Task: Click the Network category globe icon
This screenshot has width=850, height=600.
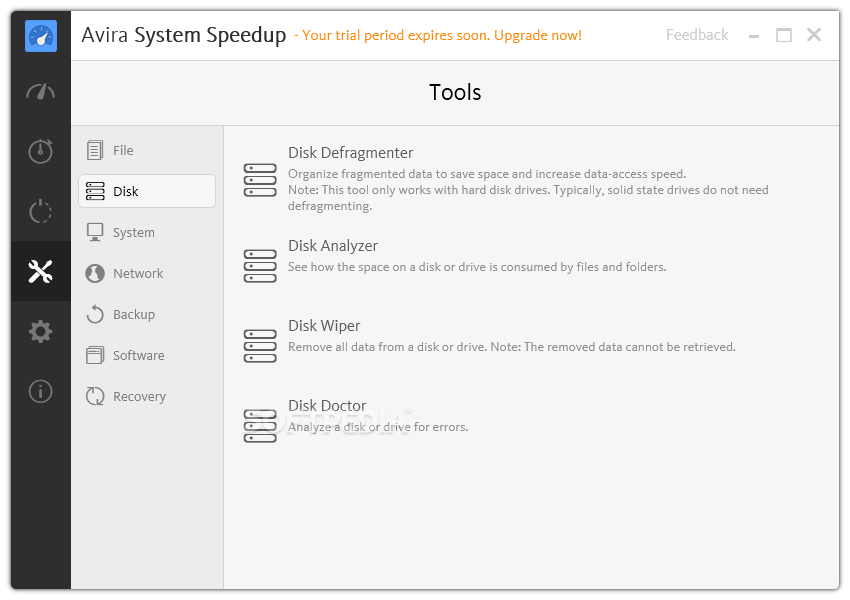Action: [95, 273]
